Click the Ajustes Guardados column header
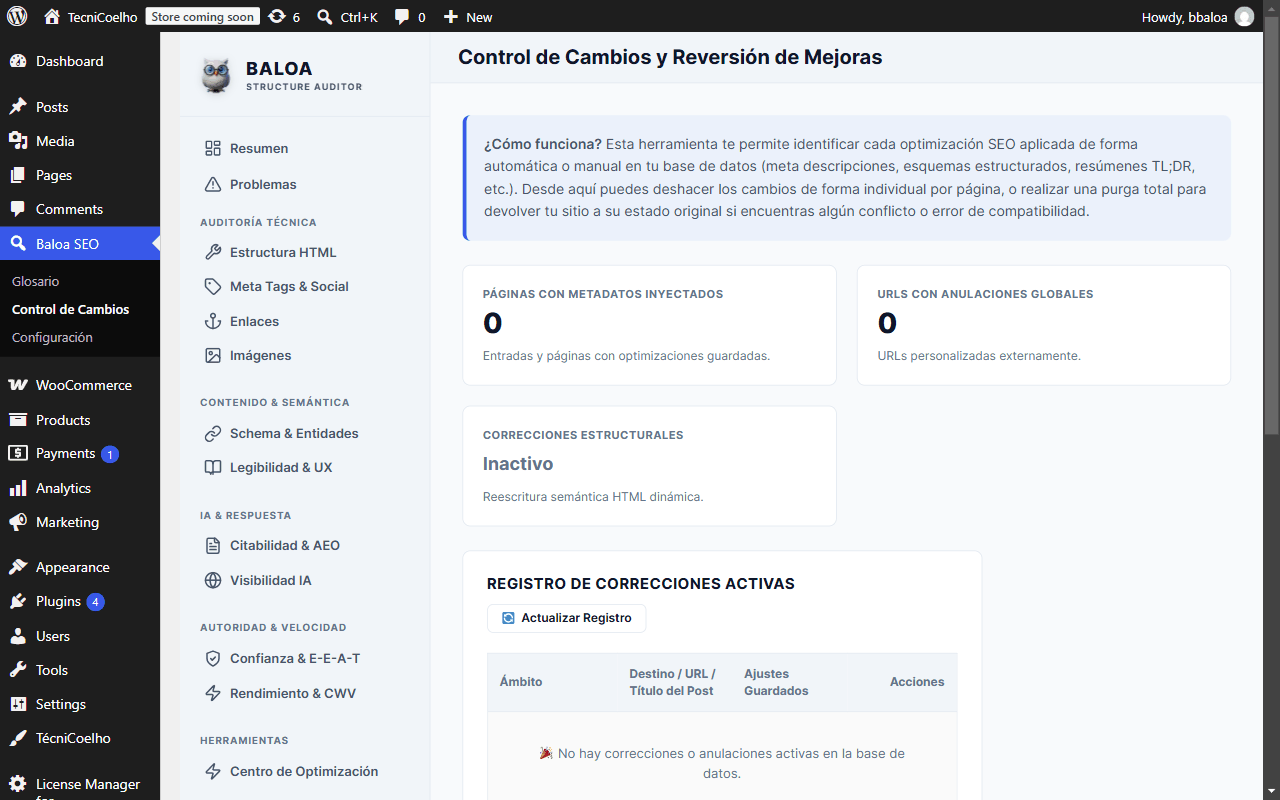Image resolution: width=1280 pixels, height=800 pixels. (776, 682)
